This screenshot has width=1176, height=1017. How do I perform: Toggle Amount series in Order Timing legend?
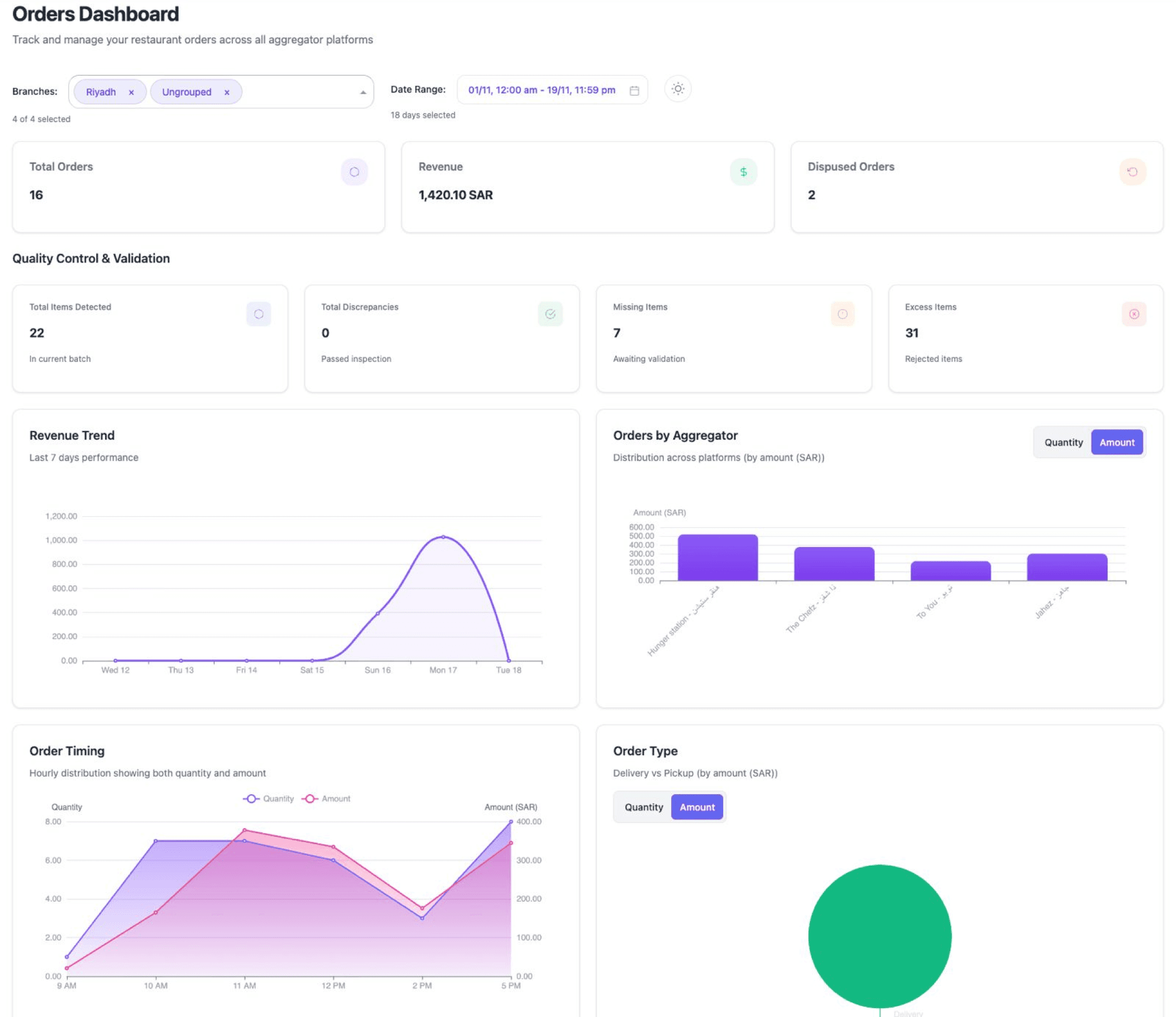coord(327,799)
